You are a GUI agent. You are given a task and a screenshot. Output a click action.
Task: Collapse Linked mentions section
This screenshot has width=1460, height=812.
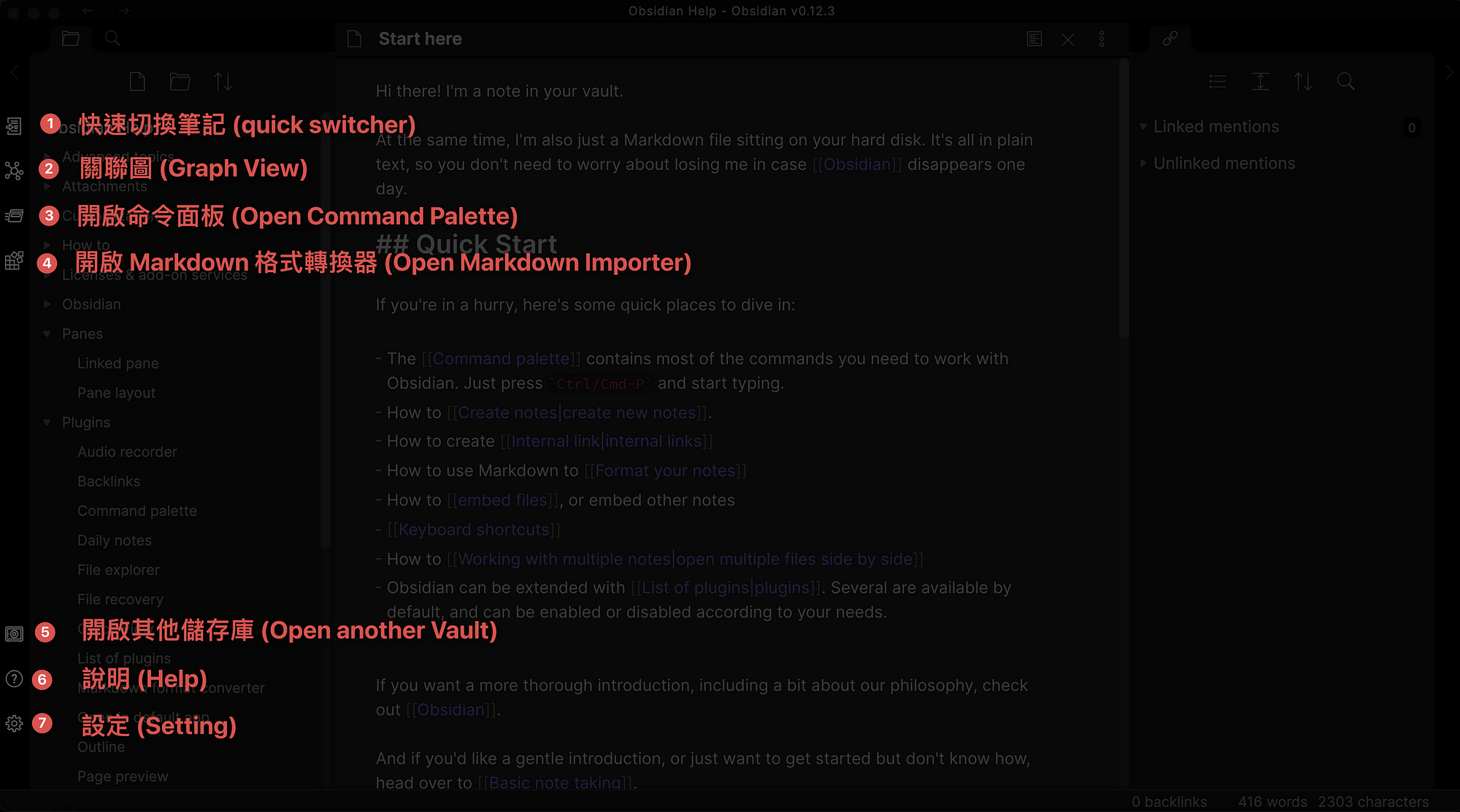(1143, 127)
